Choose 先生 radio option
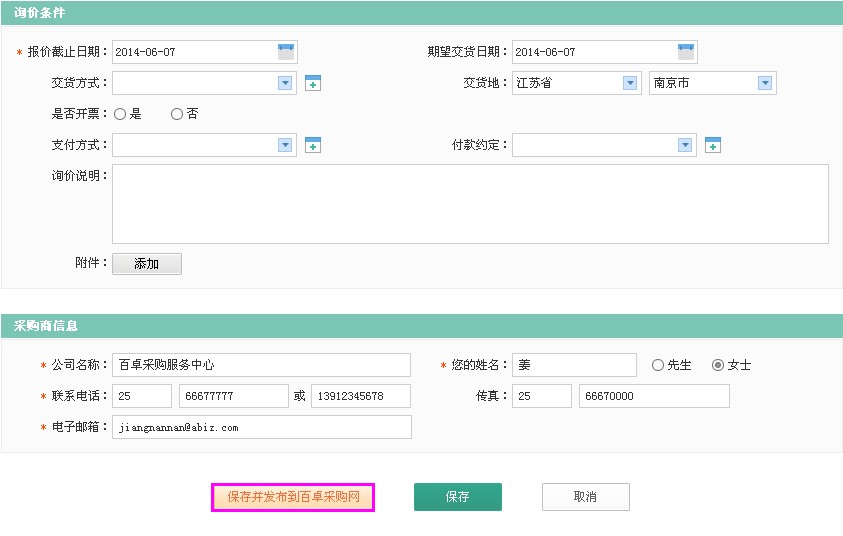The image size is (843, 536). (658, 365)
